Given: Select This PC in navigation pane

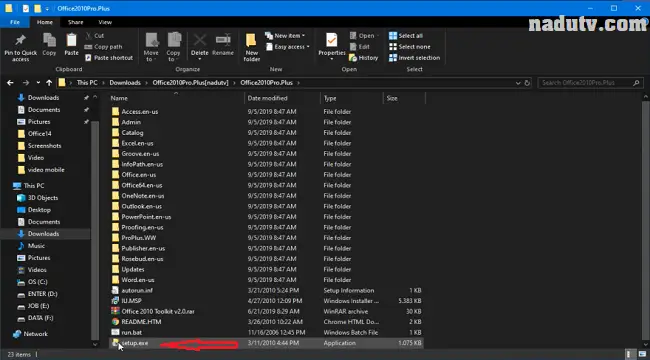Looking at the screenshot, I should pos(34,186).
